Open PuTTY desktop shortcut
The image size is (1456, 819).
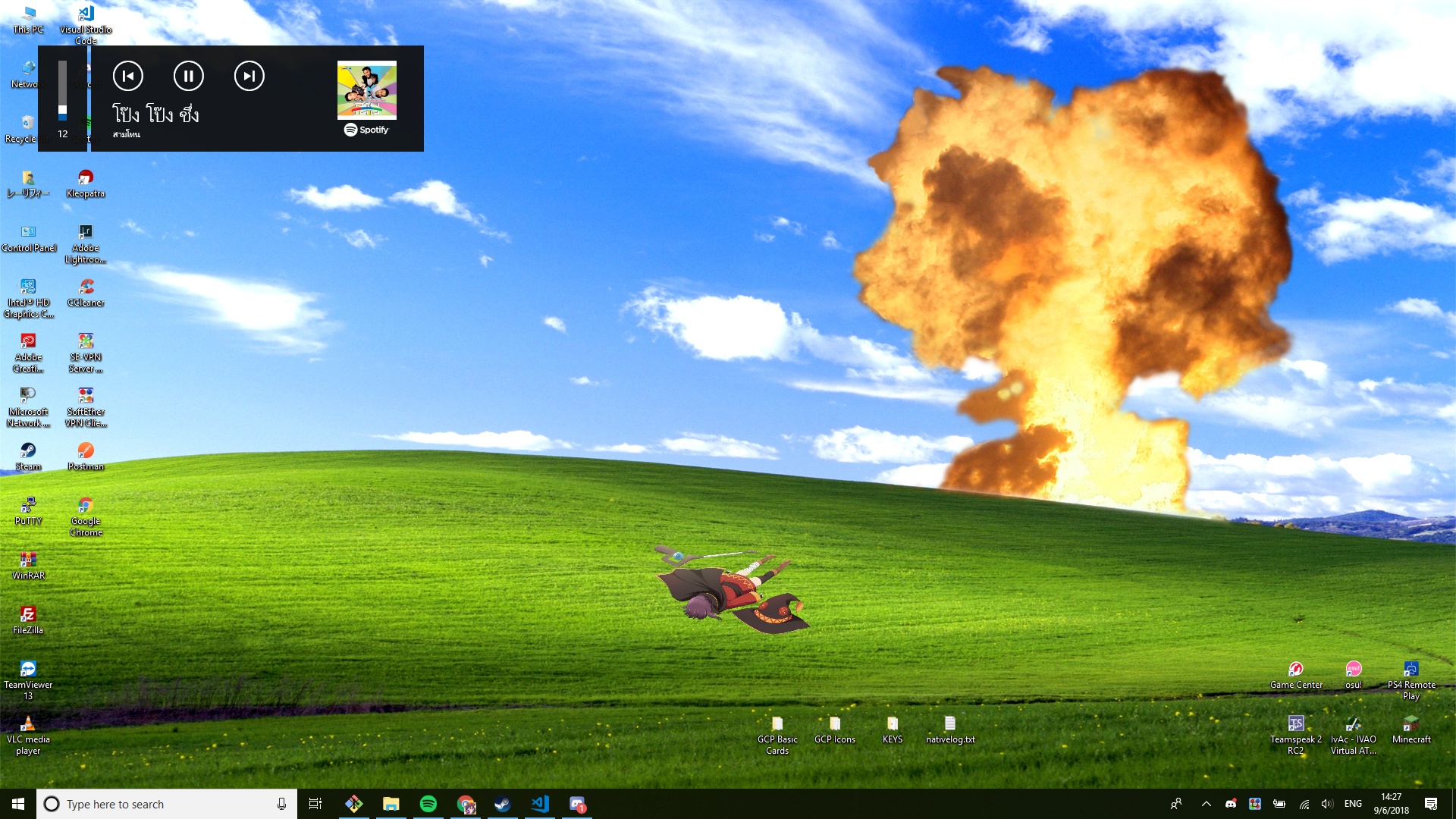pos(28,510)
